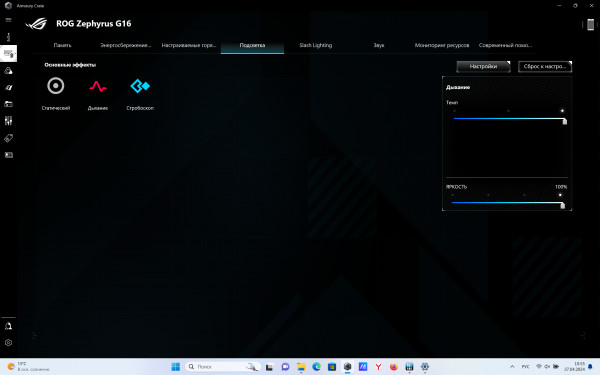Viewport: 600px width, 375px height.
Task: Open the Звук tab
Action: pos(378,45)
